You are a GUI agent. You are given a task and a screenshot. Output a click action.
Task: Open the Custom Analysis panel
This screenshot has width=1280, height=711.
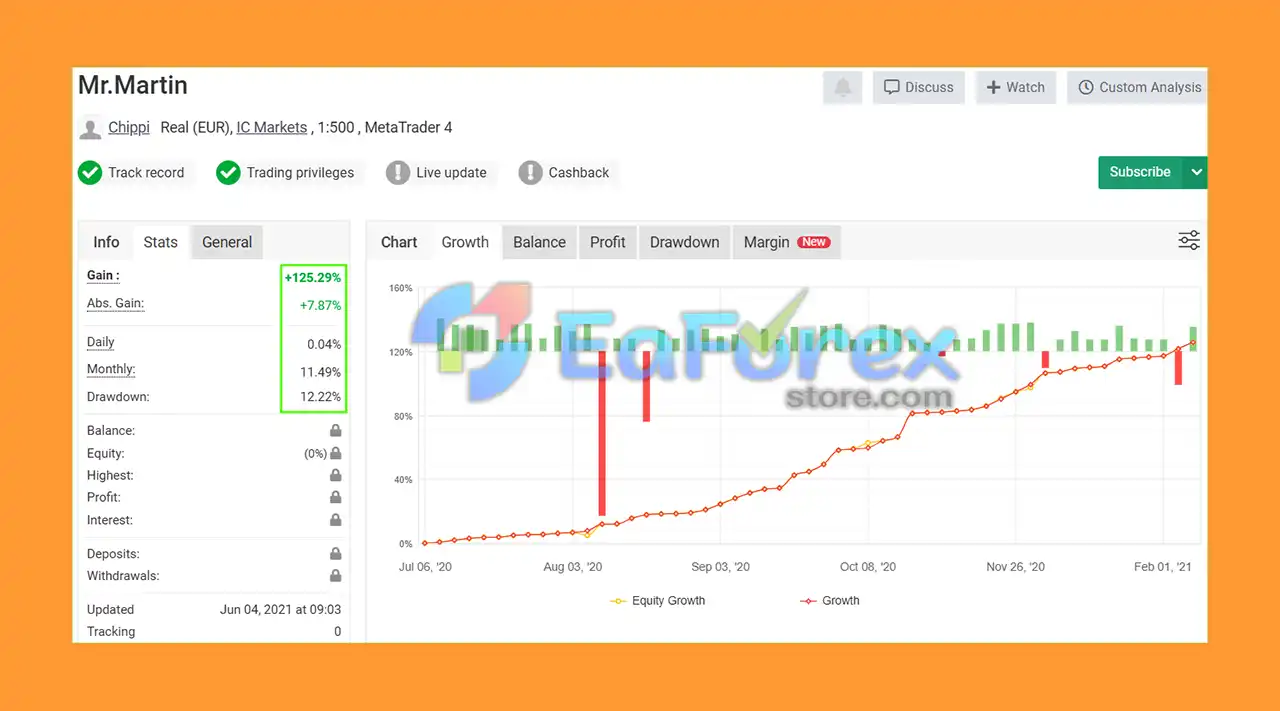point(1138,88)
